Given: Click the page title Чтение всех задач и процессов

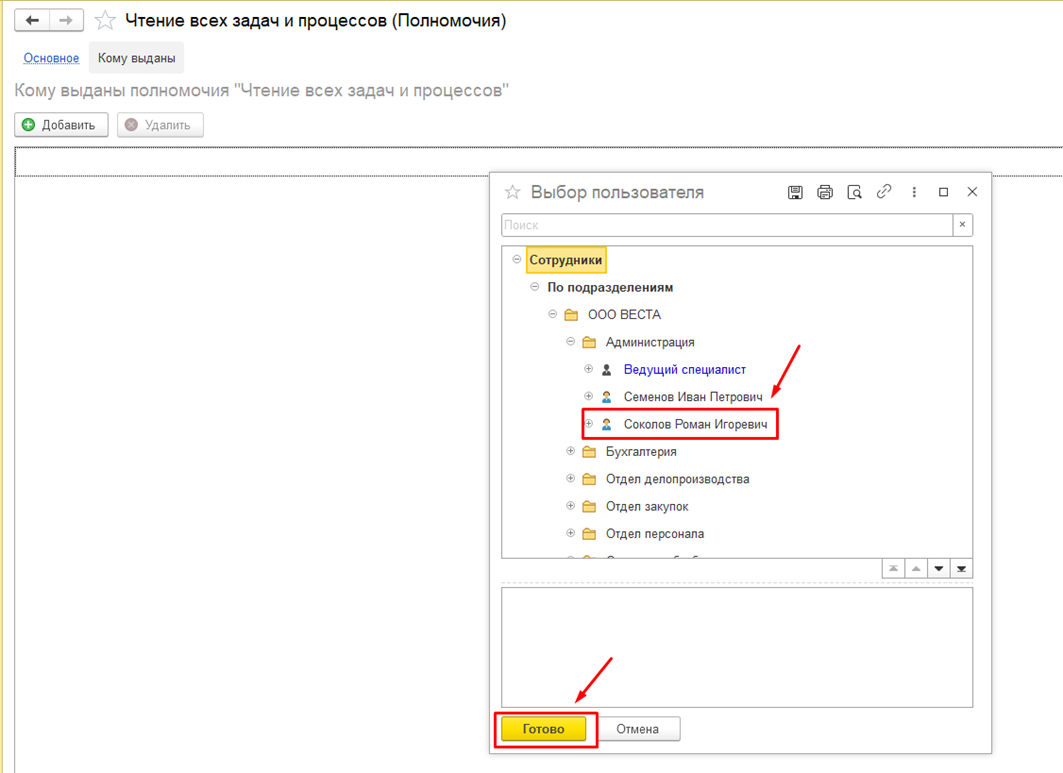Looking at the screenshot, I should 315,20.
